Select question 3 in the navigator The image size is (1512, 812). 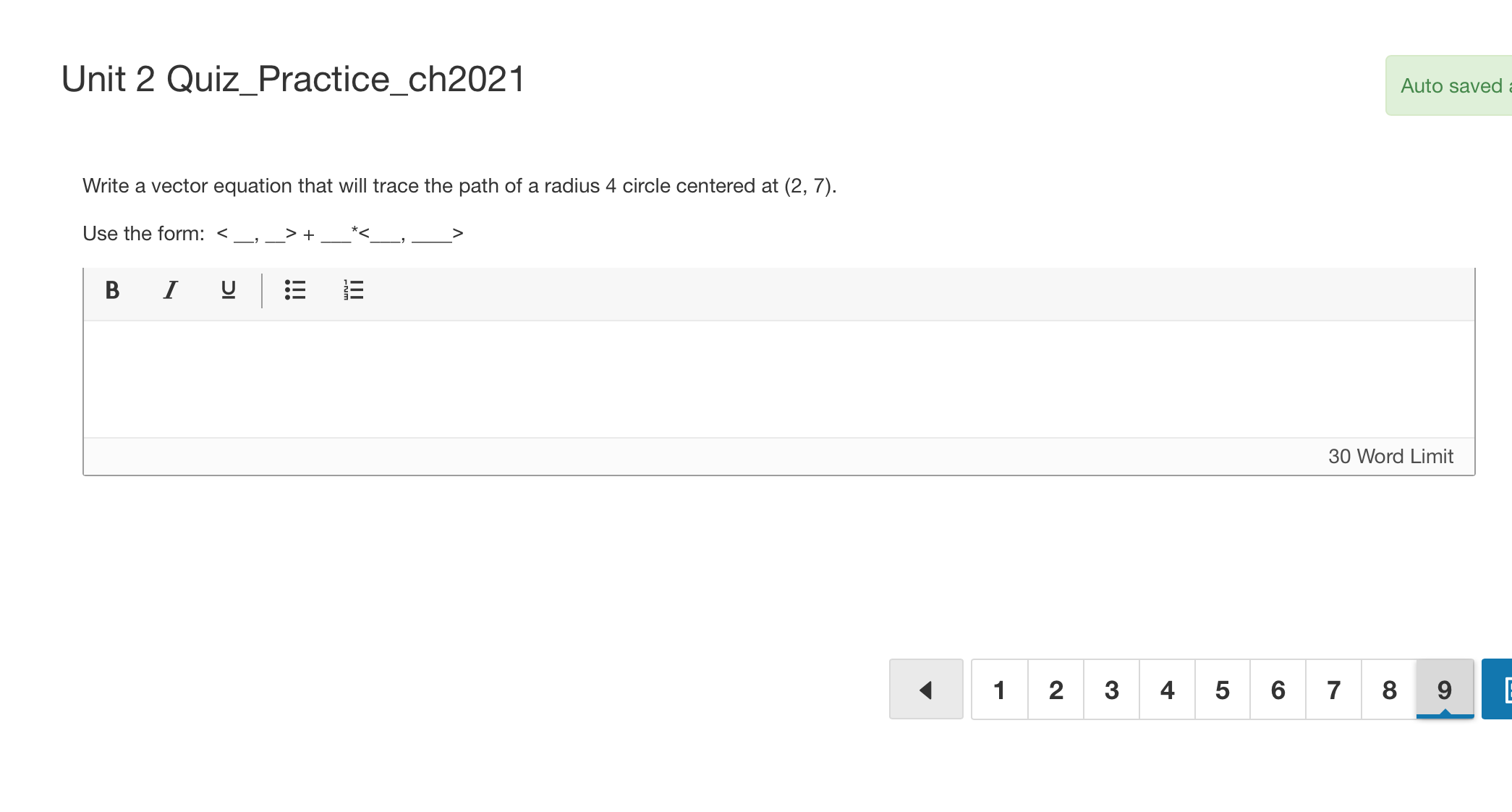tap(1111, 690)
